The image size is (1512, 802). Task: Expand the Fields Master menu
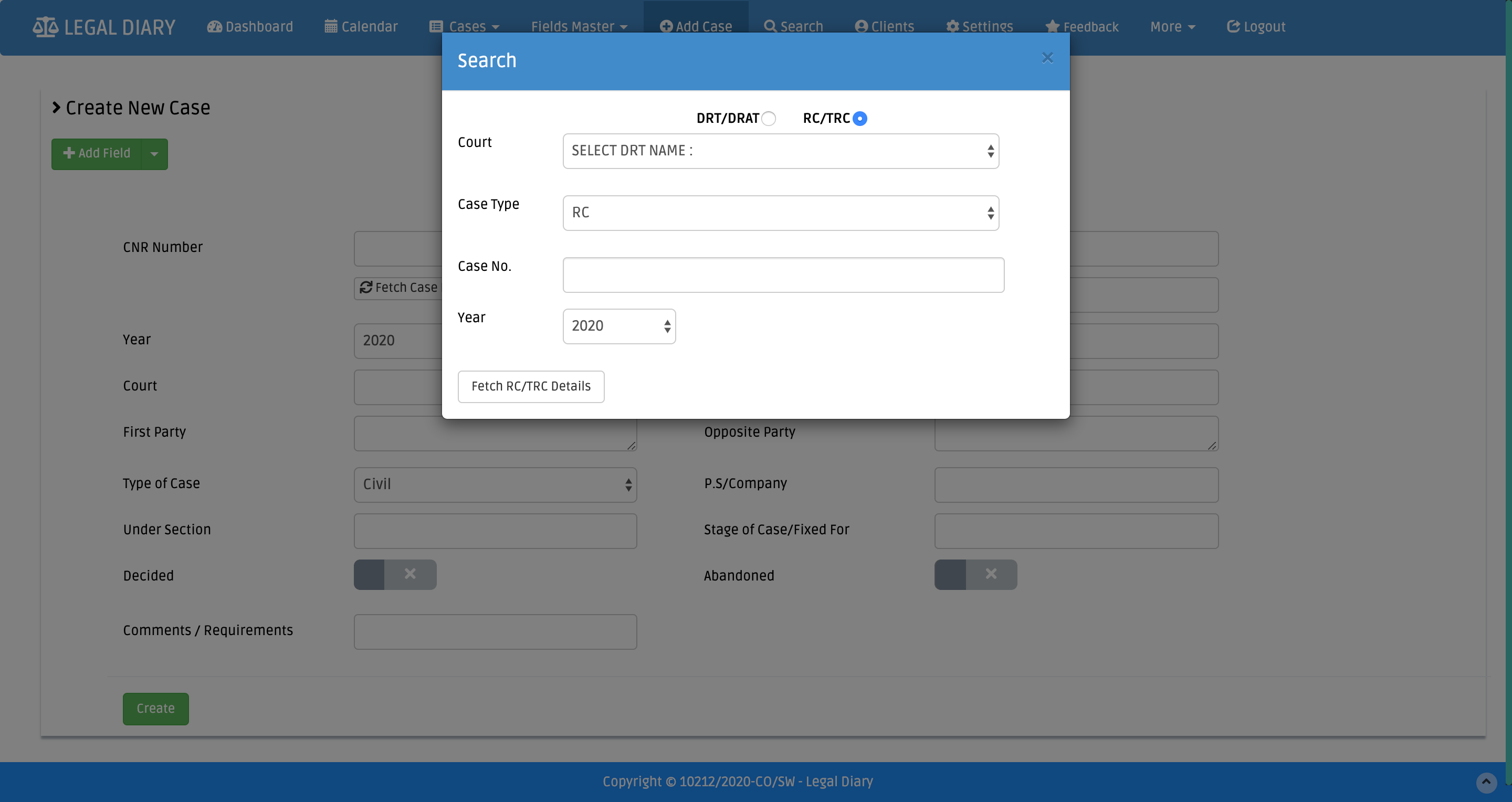point(579,27)
